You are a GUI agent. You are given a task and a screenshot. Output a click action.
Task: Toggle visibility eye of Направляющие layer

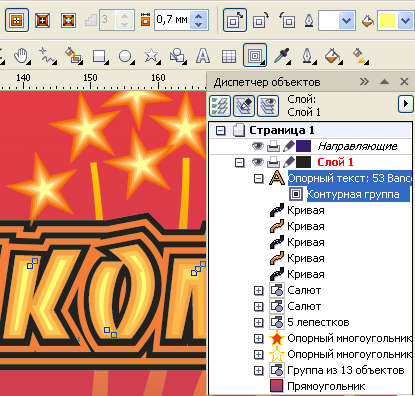[x=257, y=146]
